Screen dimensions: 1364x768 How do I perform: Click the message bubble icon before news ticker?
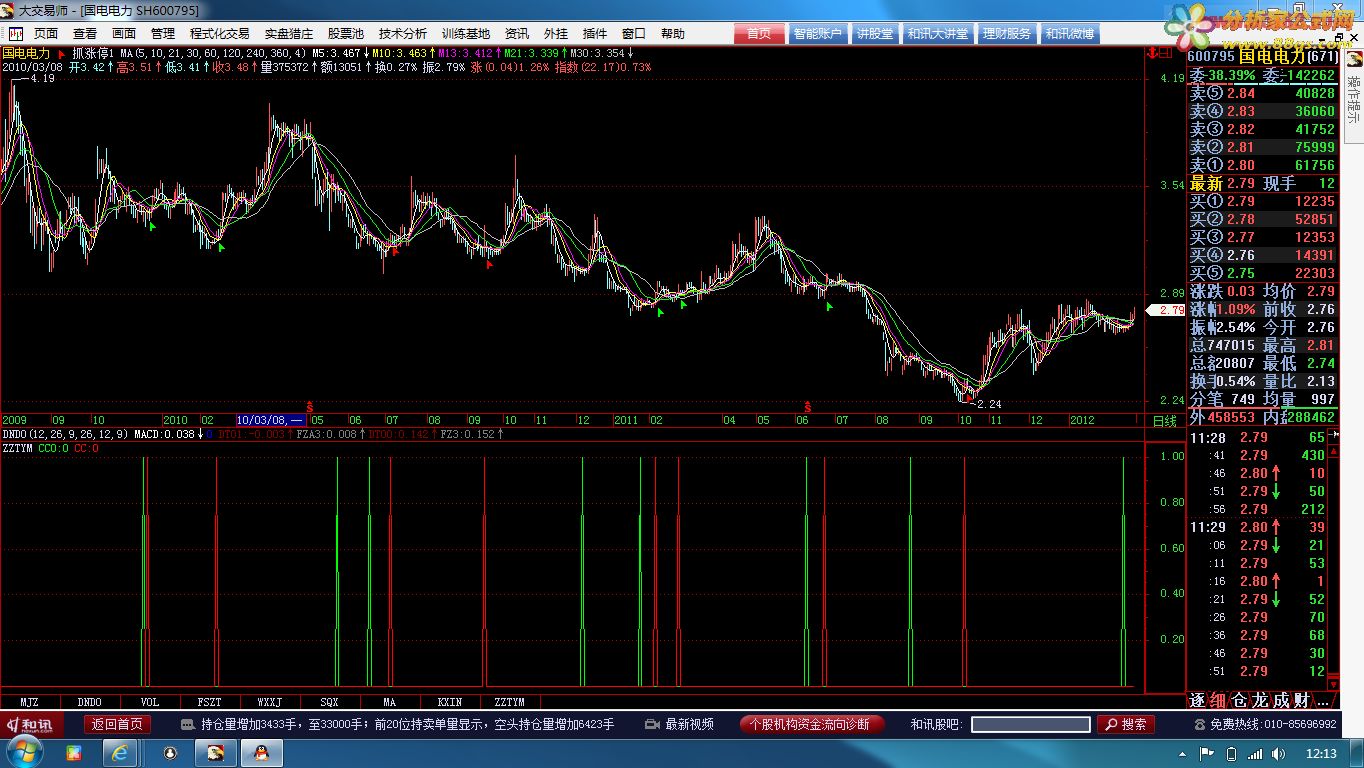pyautogui.click(x=187, y=724)
